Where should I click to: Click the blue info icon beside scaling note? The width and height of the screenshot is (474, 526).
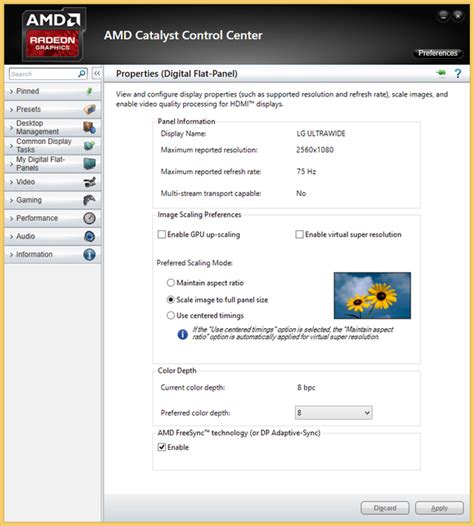pos(182,334)
